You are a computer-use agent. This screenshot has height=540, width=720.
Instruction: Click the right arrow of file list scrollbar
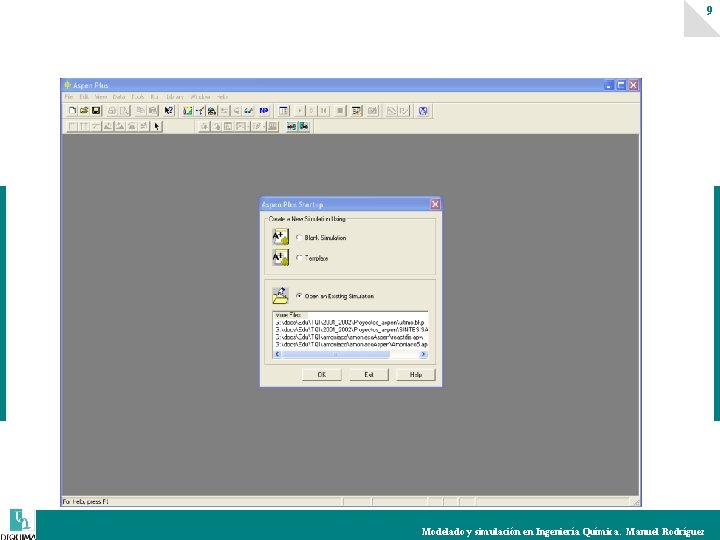click(423, 354)
